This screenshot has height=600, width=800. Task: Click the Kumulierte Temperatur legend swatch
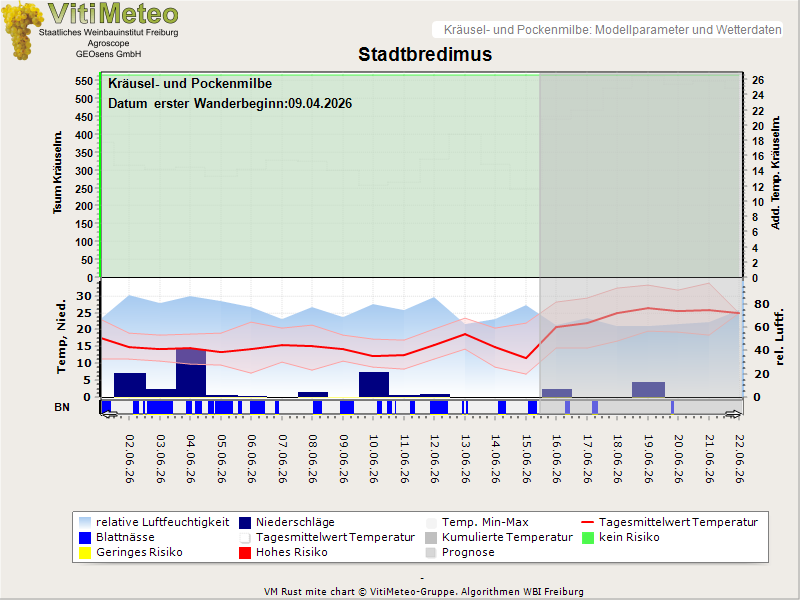431,538
